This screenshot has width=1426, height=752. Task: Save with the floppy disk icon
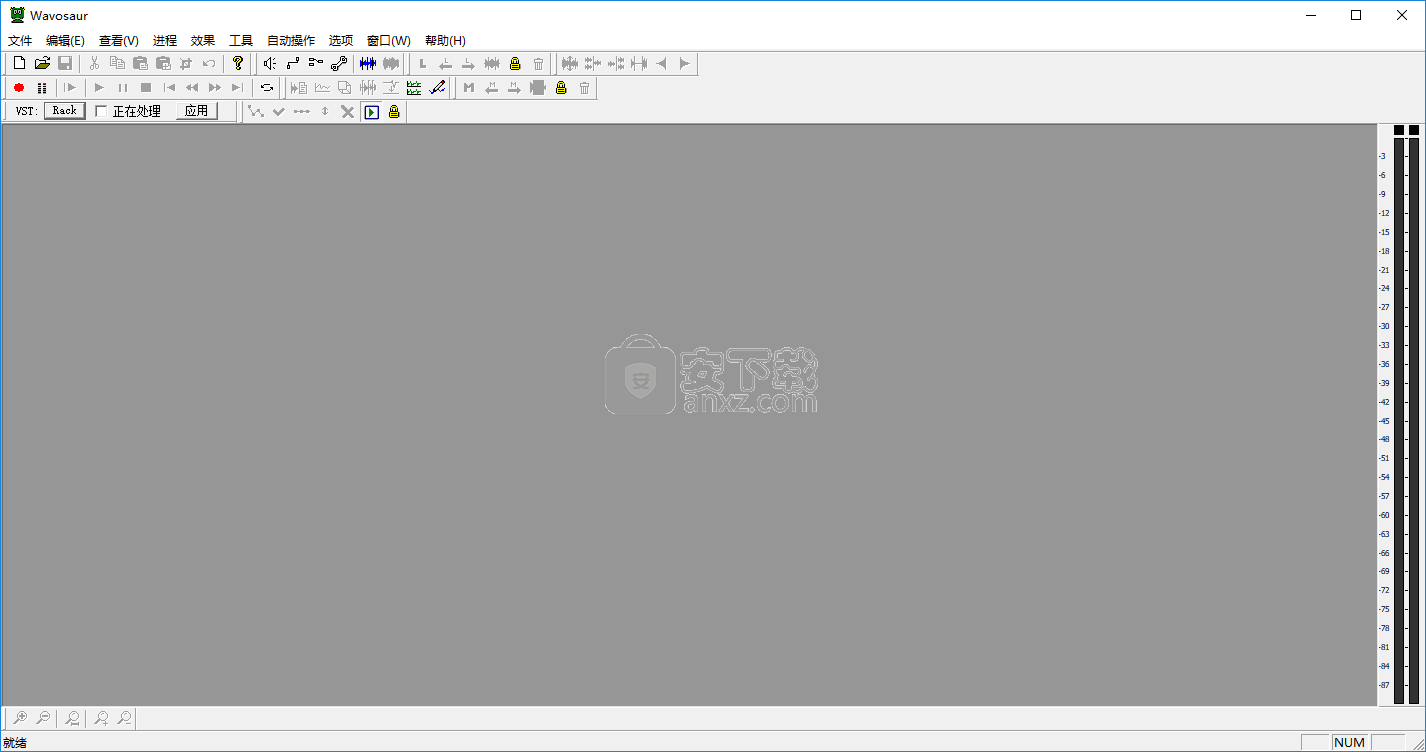65,64
